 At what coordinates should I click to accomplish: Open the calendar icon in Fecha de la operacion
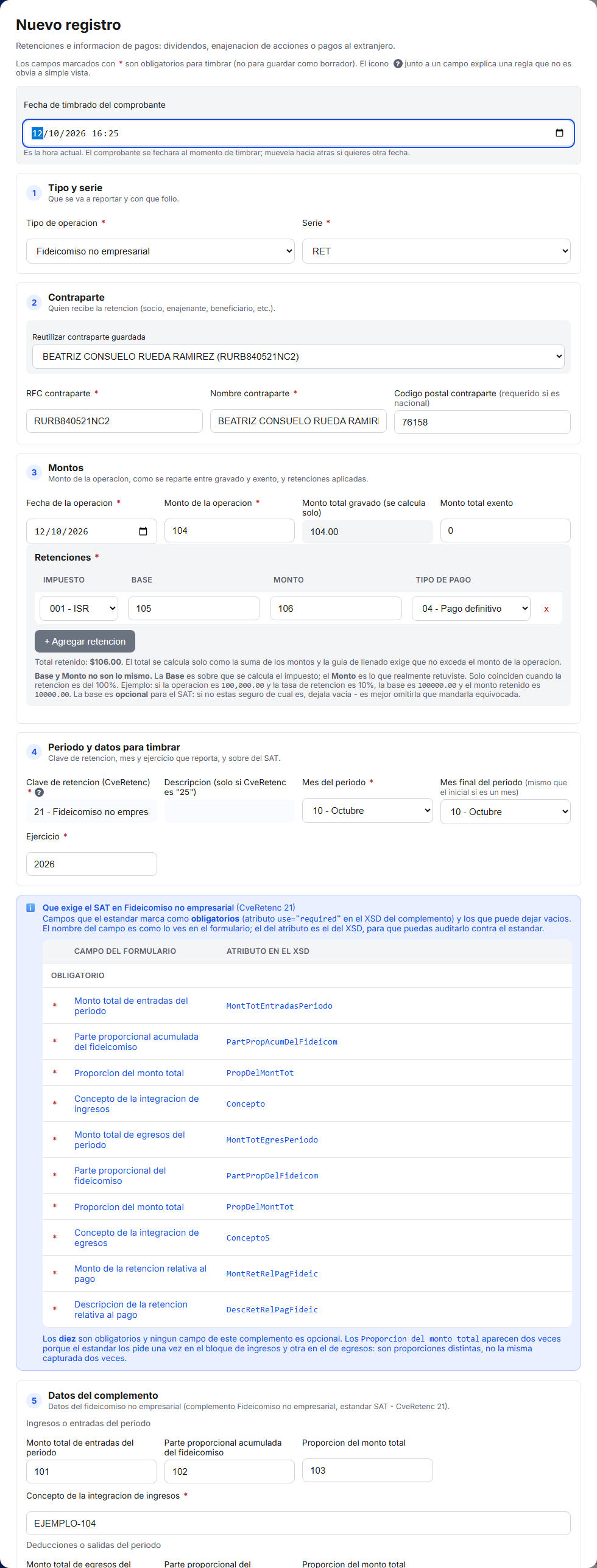pyautogui.click(x=143, y=531)
